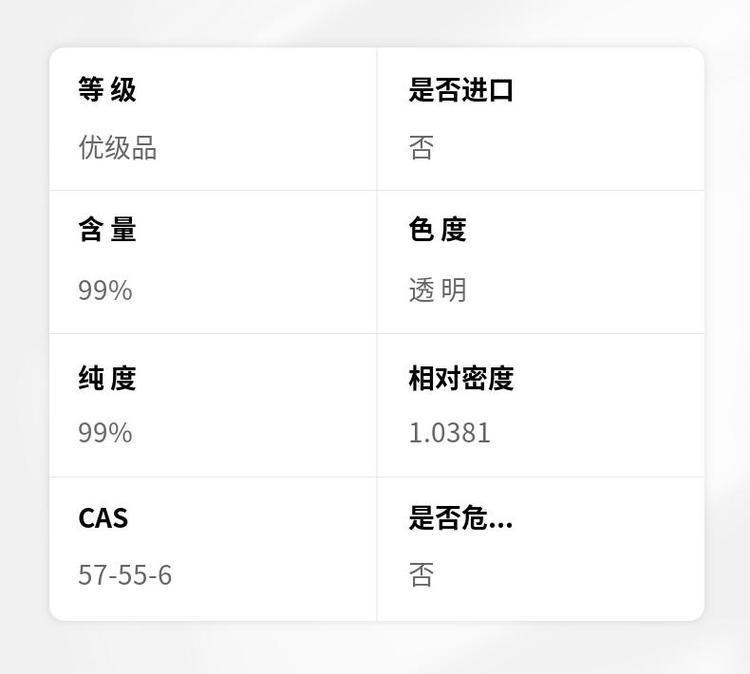Click the 含量 label

107,230
